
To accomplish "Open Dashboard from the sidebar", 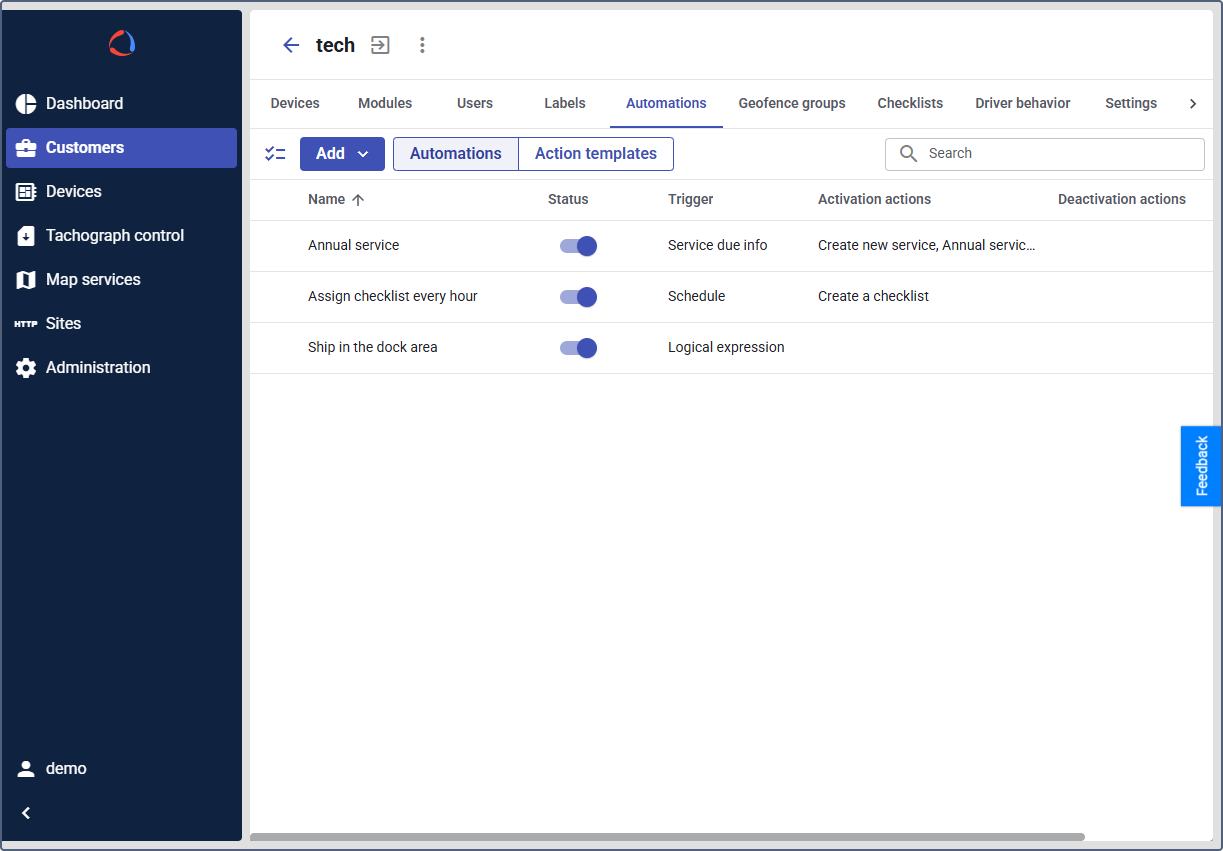I will (x=84, y=104).
